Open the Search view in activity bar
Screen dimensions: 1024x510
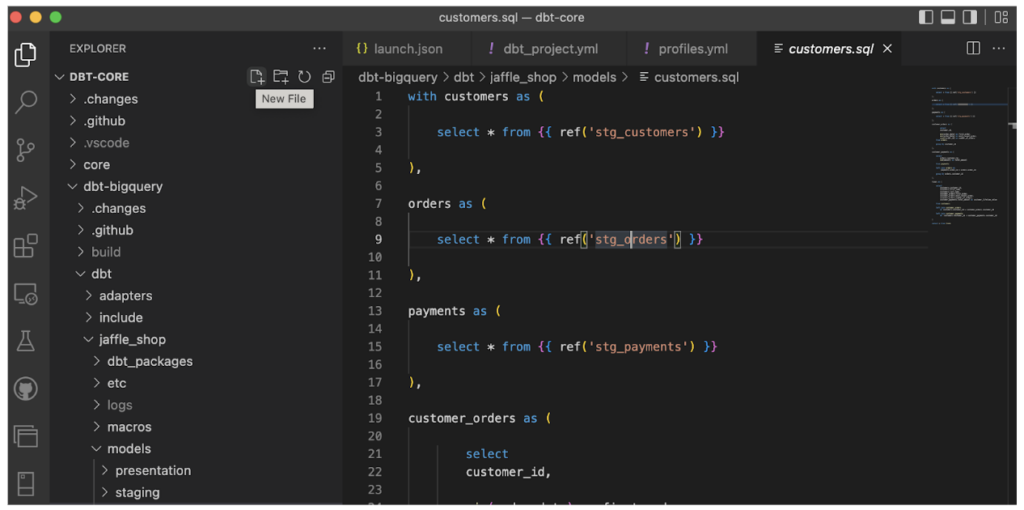[26, 102]
